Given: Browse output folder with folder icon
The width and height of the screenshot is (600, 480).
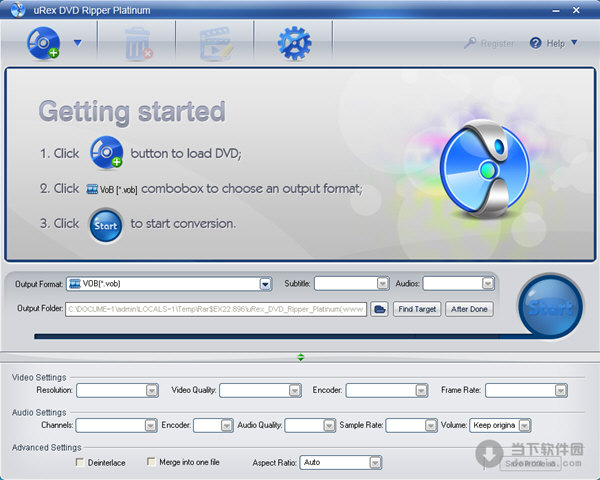Looking at the screenshot, I should pos(379,309).
